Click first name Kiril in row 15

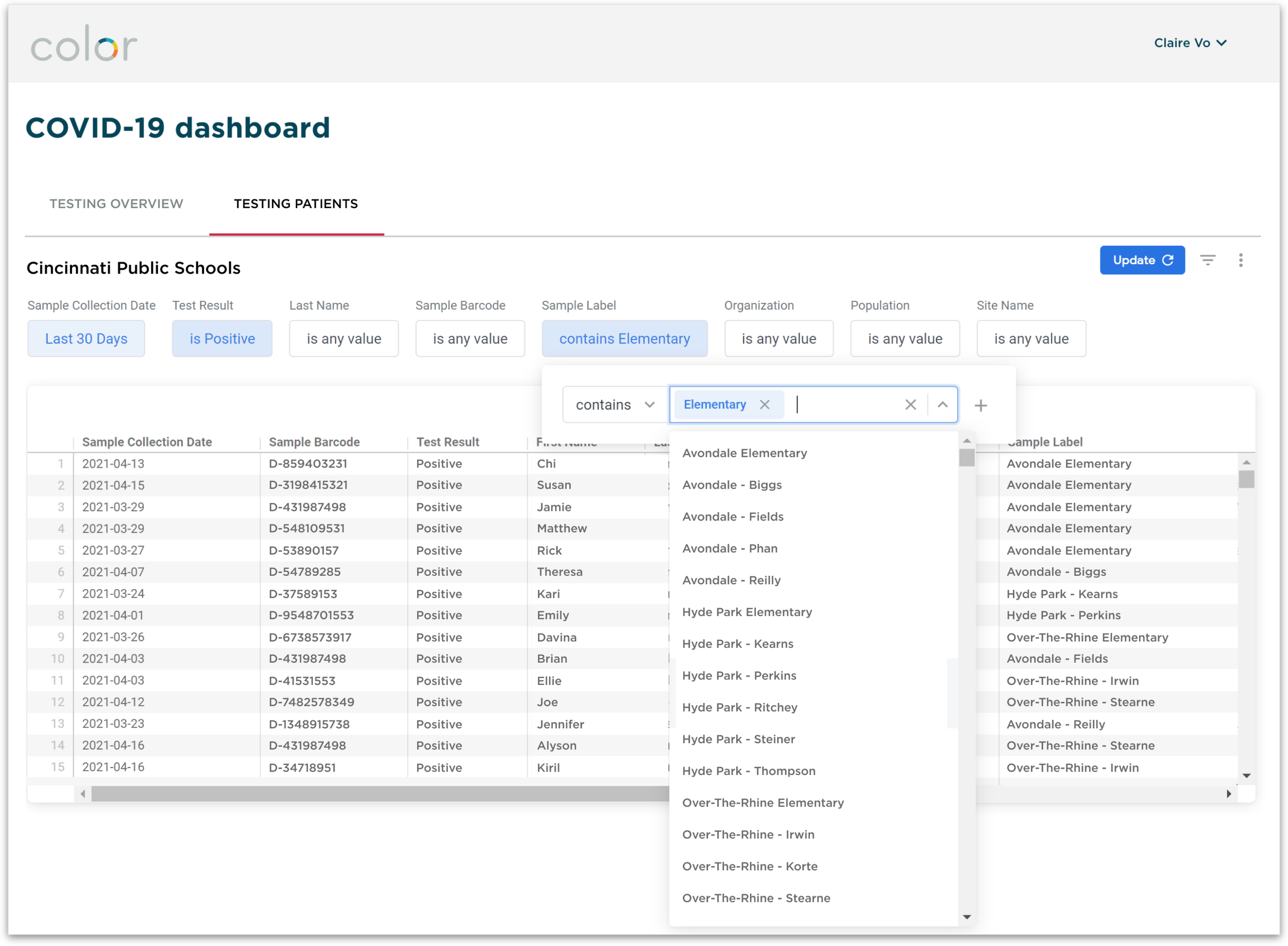point(548,767)
